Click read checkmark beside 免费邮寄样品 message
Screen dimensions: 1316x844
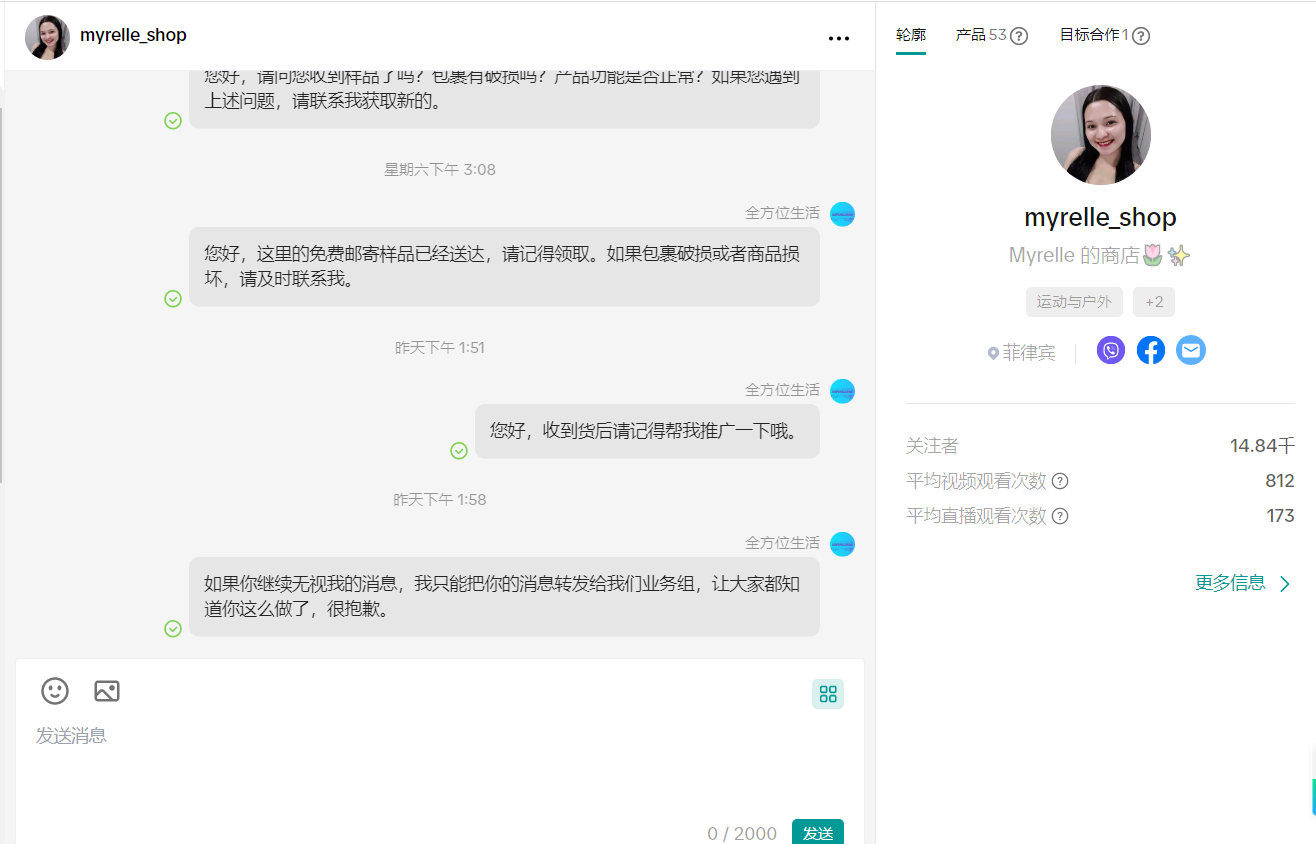point(173,298)
